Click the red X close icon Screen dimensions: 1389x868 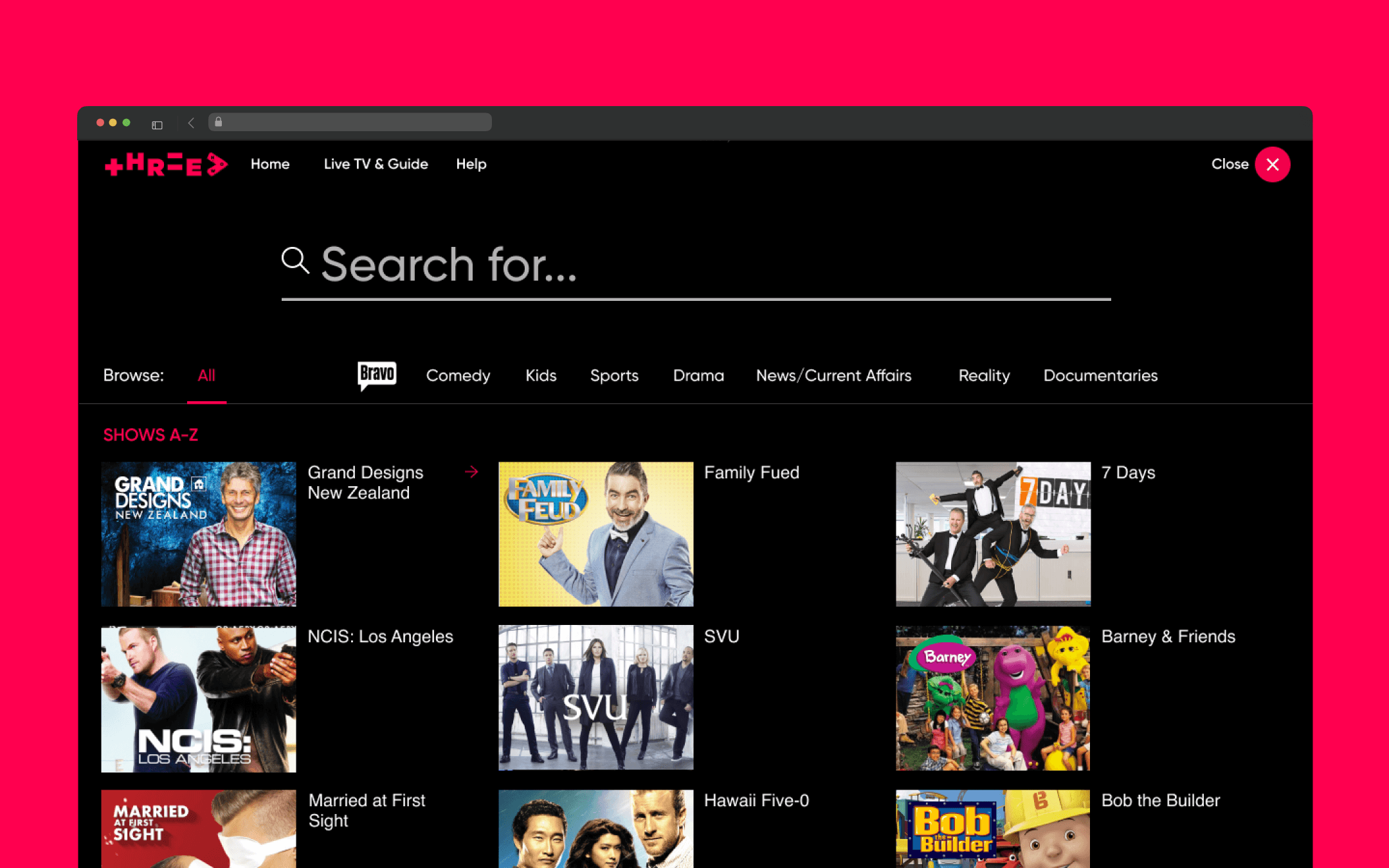[x=1272, y=165]
